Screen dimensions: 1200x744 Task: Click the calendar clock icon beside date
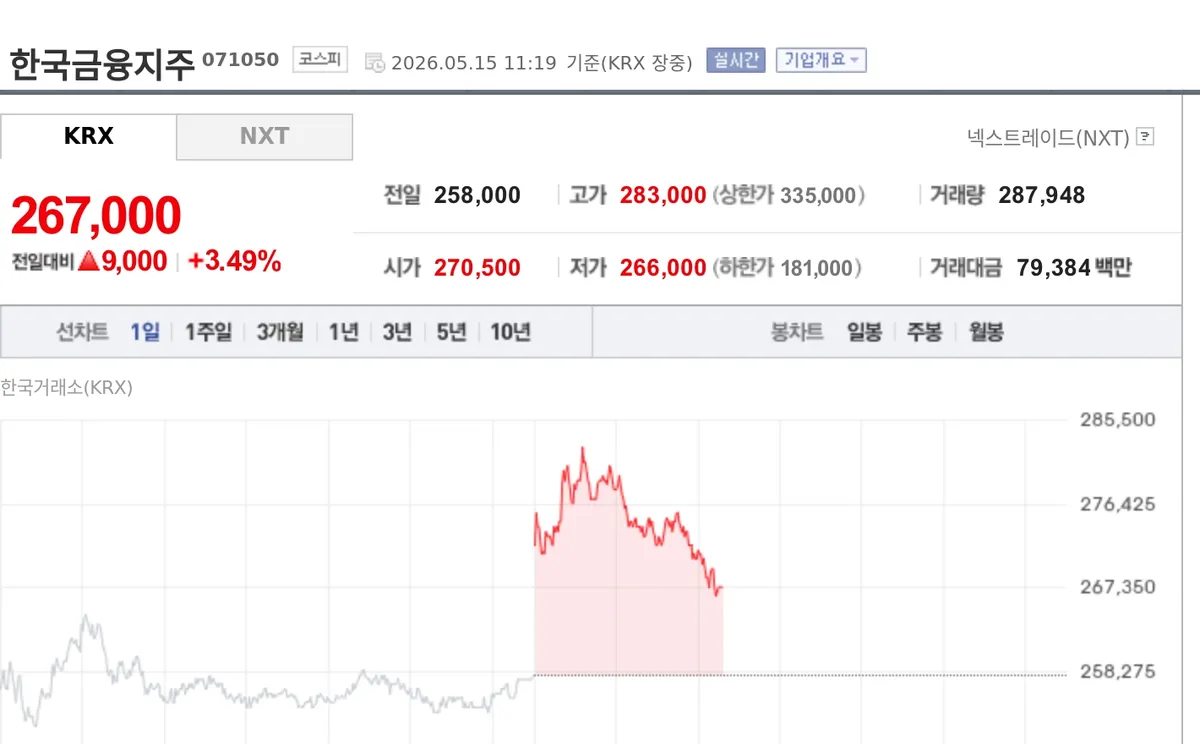375,63
